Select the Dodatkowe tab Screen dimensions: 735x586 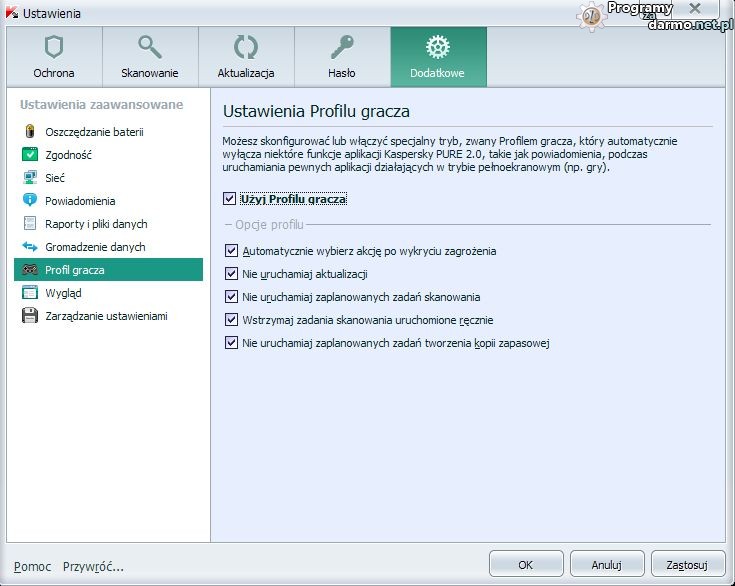pos(439,57)
